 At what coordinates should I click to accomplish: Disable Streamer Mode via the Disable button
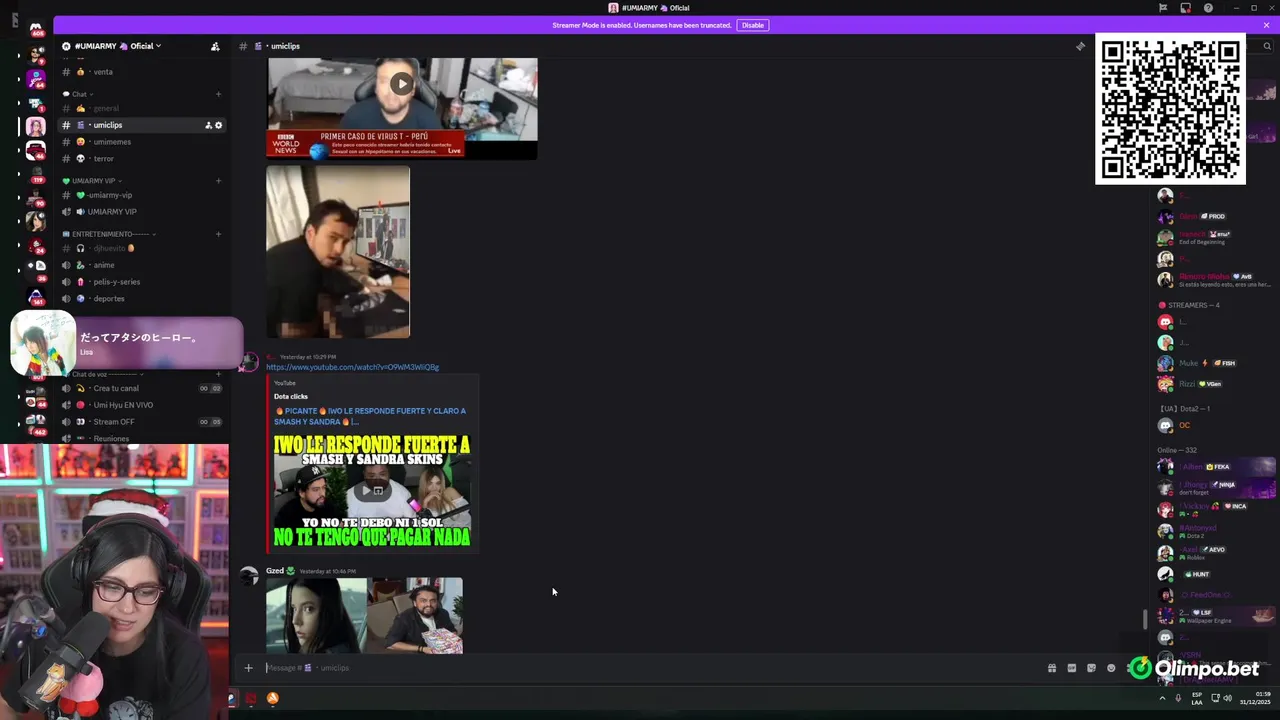click(752, 25)
